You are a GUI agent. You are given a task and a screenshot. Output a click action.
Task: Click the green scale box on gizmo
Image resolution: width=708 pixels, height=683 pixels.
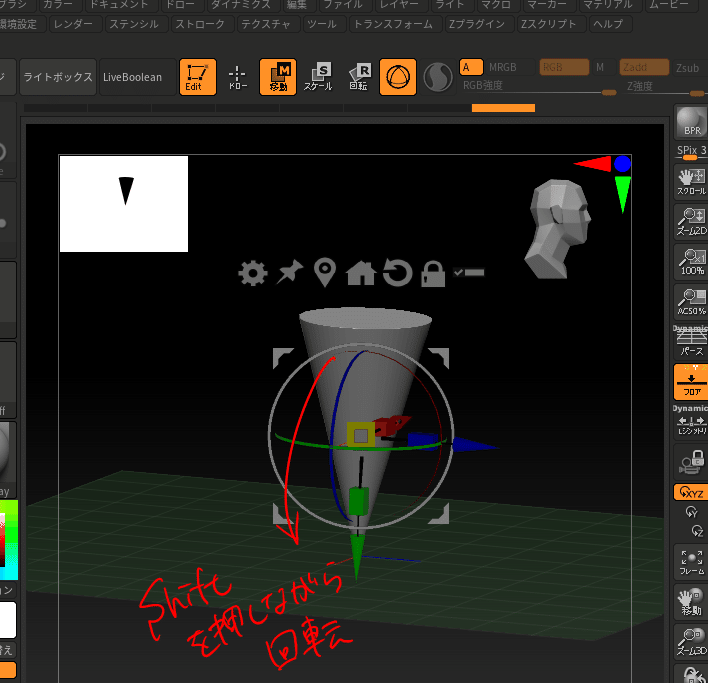click(x=359, y=502)
